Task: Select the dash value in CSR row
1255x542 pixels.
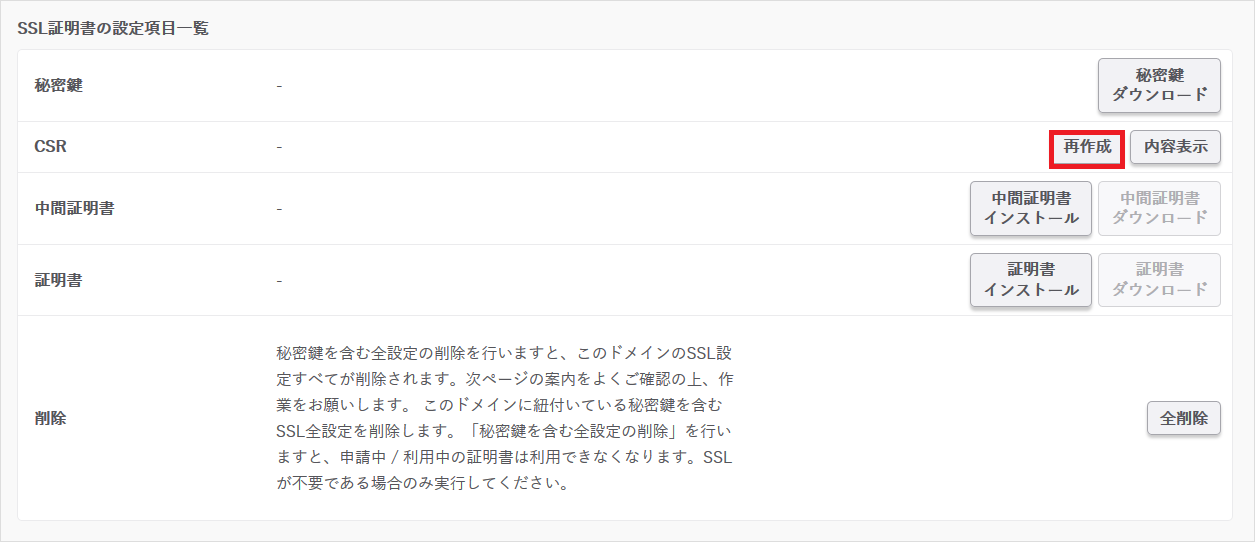Action: (279, 147)
